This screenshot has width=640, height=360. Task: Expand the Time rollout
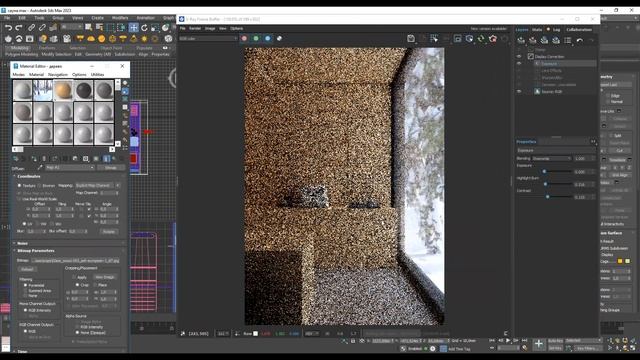click(x=22, y=351)
